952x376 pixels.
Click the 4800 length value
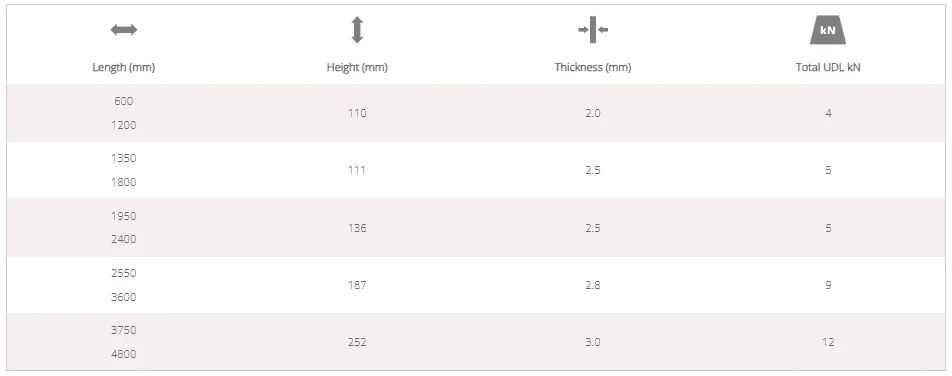tap(124, 354)
